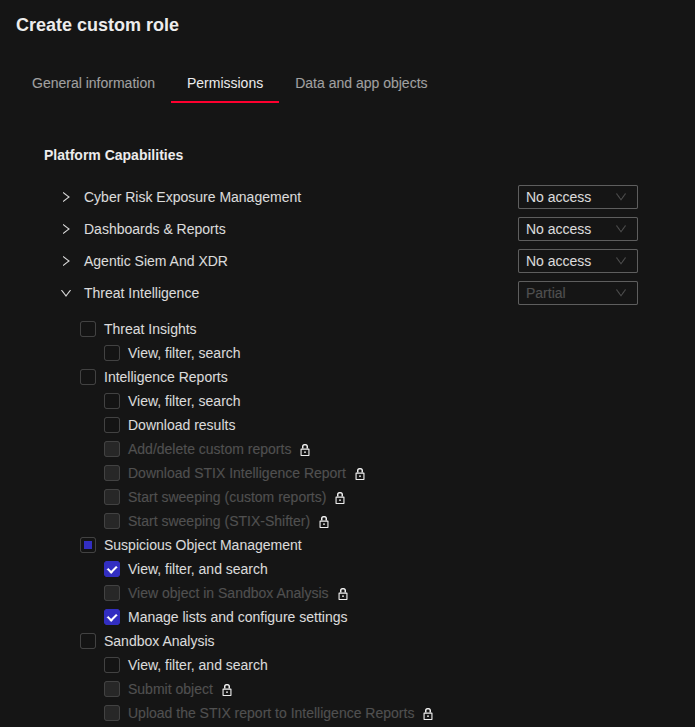Expand the Cyber Risk Exposure Management section

click(66, 197)
